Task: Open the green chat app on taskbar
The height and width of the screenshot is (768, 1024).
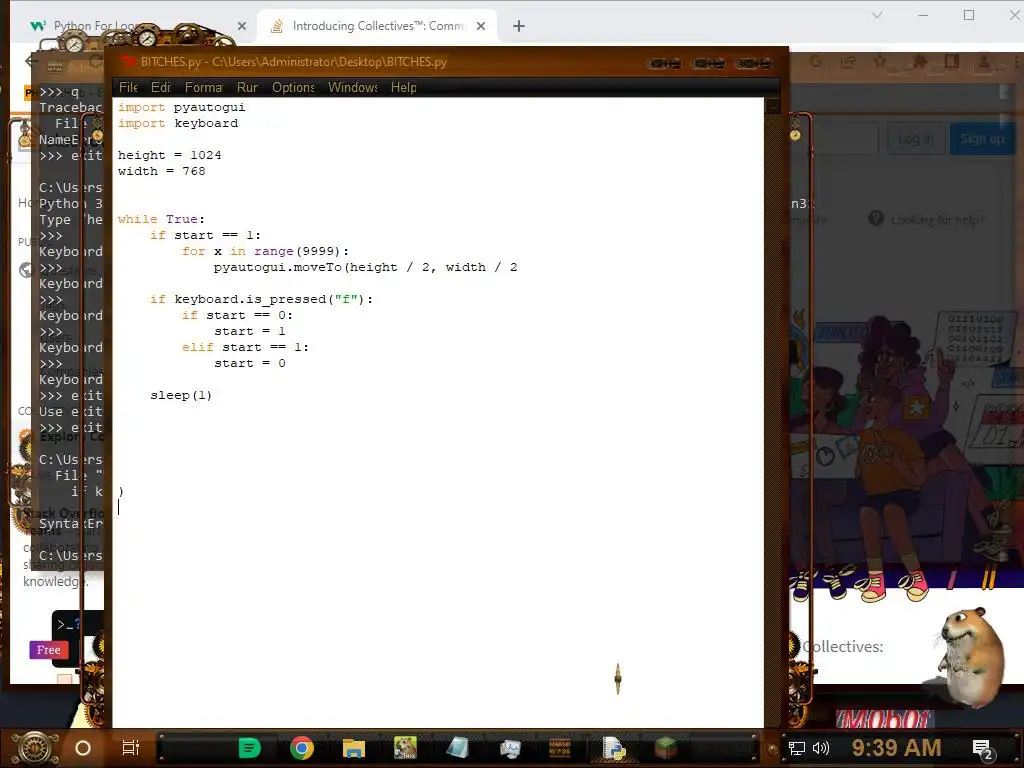Action: pyautogui.click(x=249, y=748)
